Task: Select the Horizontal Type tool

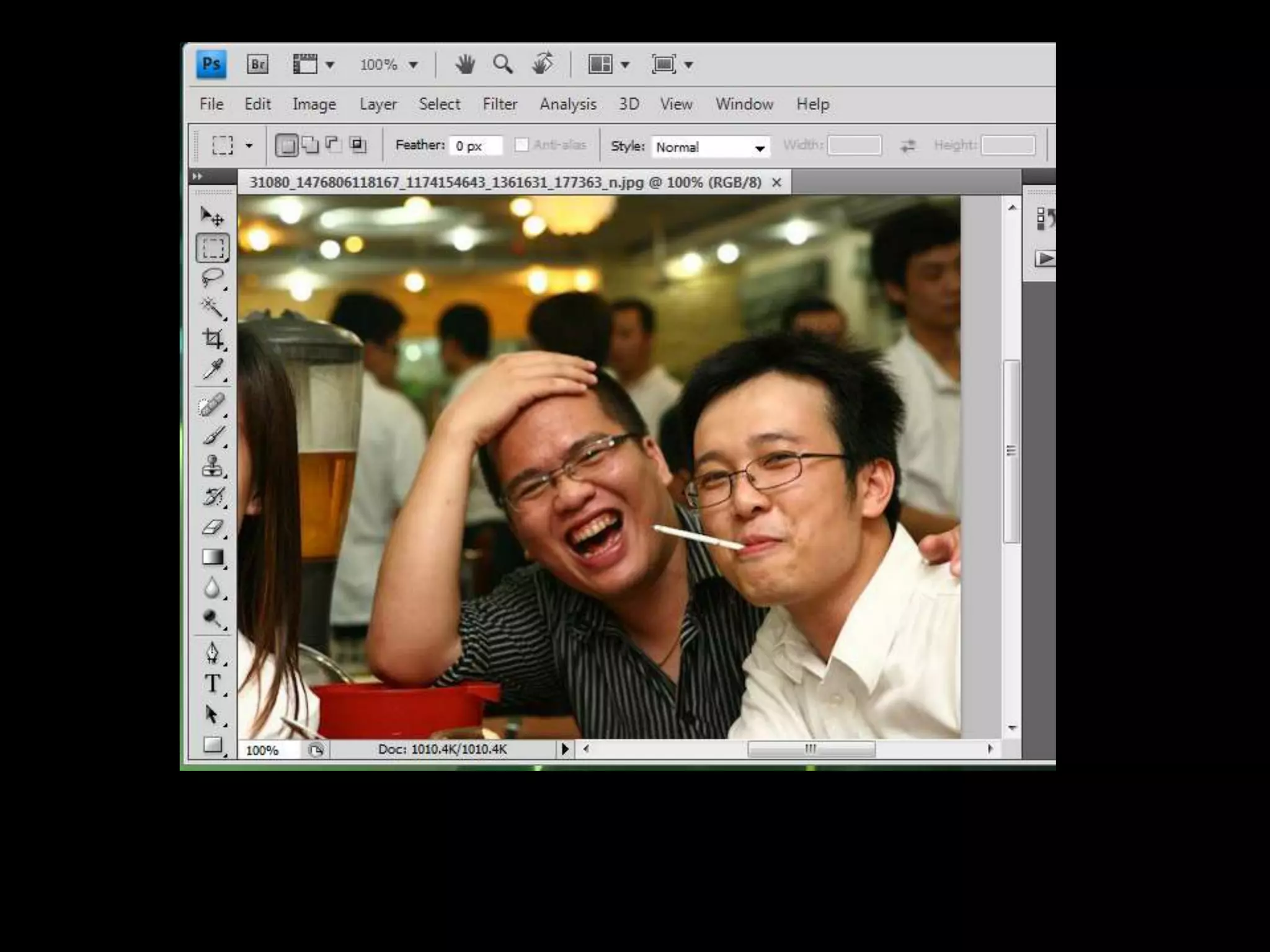Action: coord(213,683)
